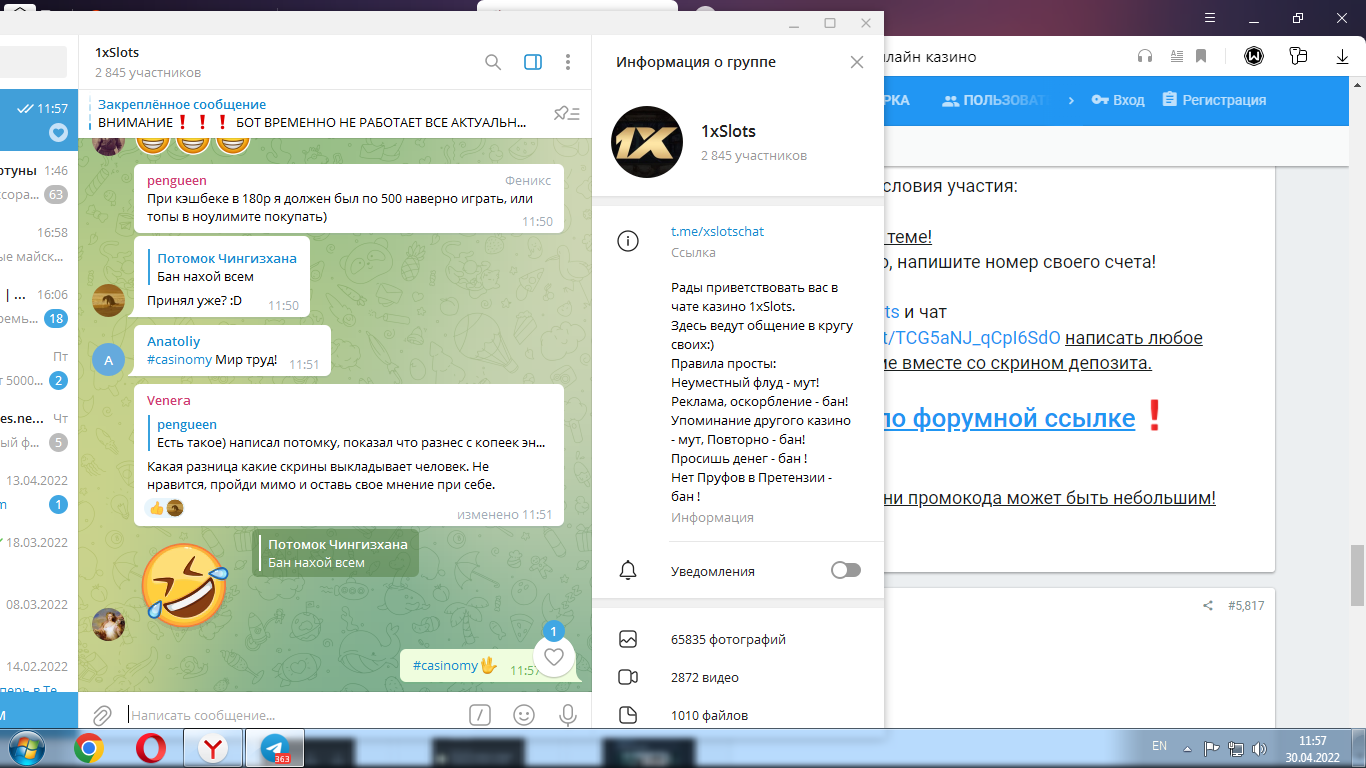This screenshot has height=768, width=1366.
Task: Open browser hamburger menu in Yandex window
Action: (1209, 18)
